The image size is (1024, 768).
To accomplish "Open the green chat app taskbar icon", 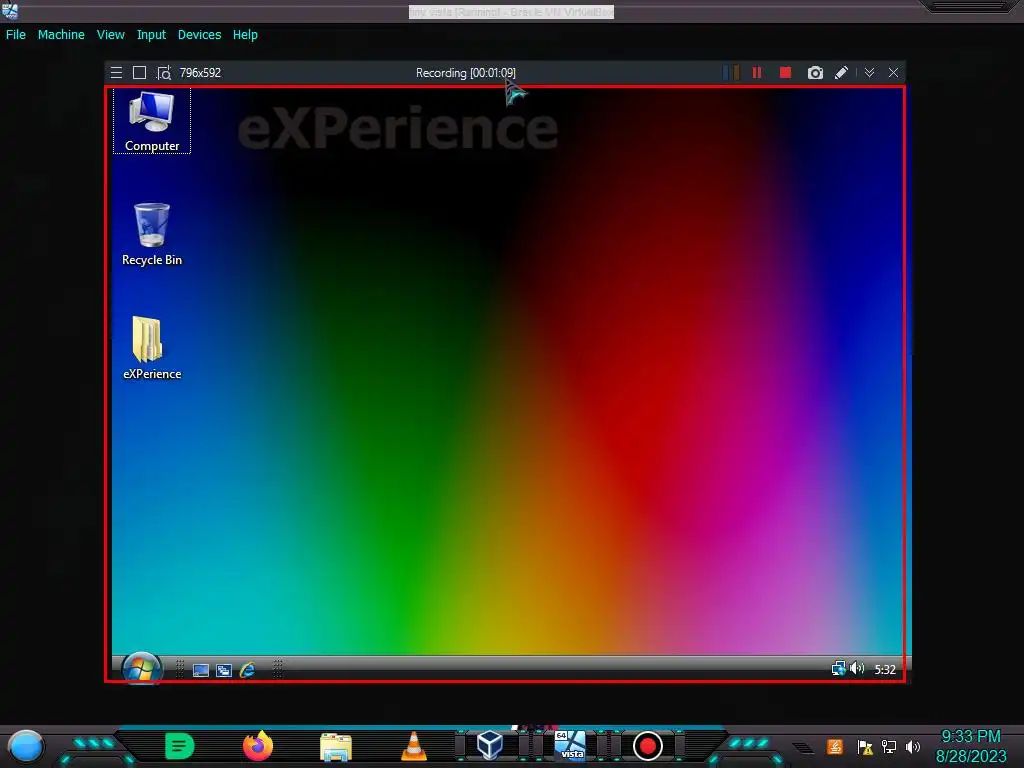I will (180, 746).
